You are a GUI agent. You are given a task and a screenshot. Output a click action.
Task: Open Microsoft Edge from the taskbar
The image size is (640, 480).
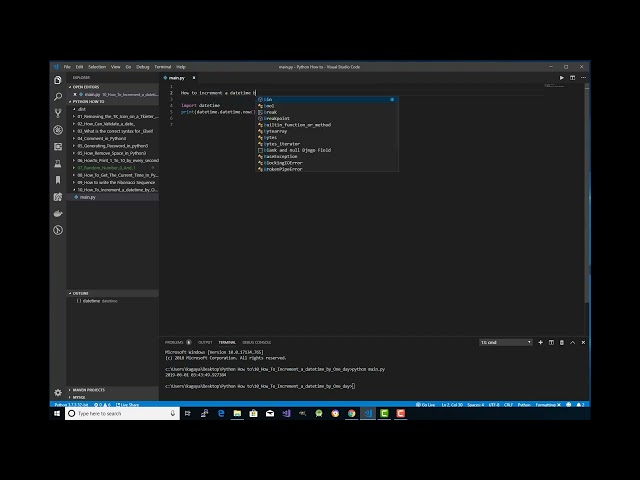coord(221,413)
